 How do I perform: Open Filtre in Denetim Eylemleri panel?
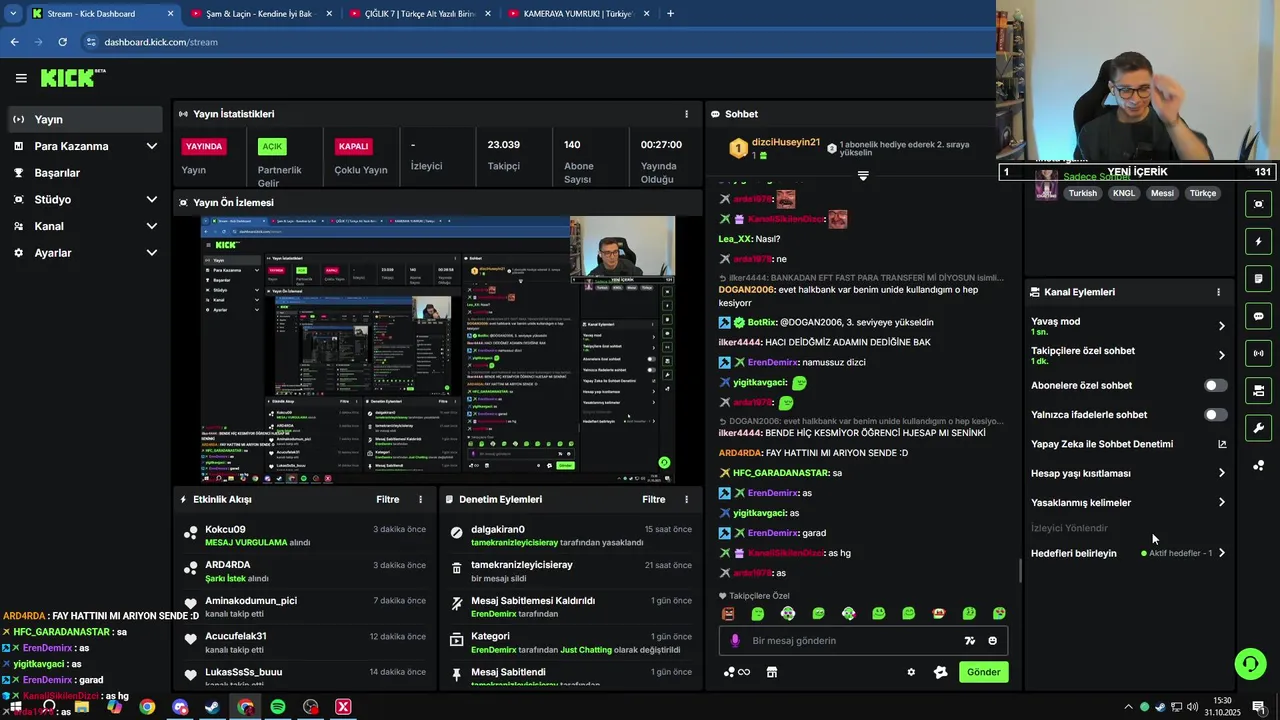(653, 499)
